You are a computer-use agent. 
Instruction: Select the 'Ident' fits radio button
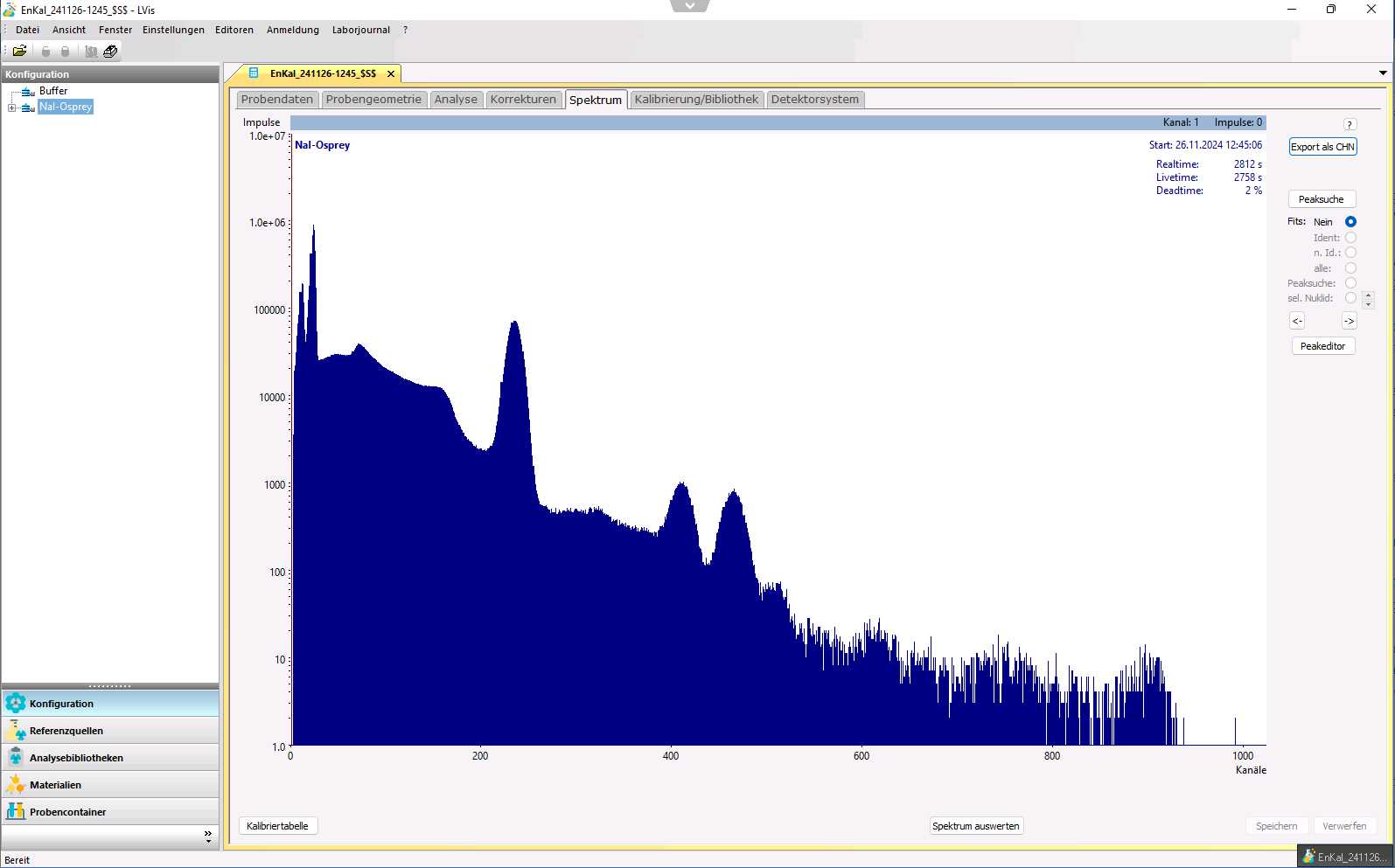click(1350, 238)
